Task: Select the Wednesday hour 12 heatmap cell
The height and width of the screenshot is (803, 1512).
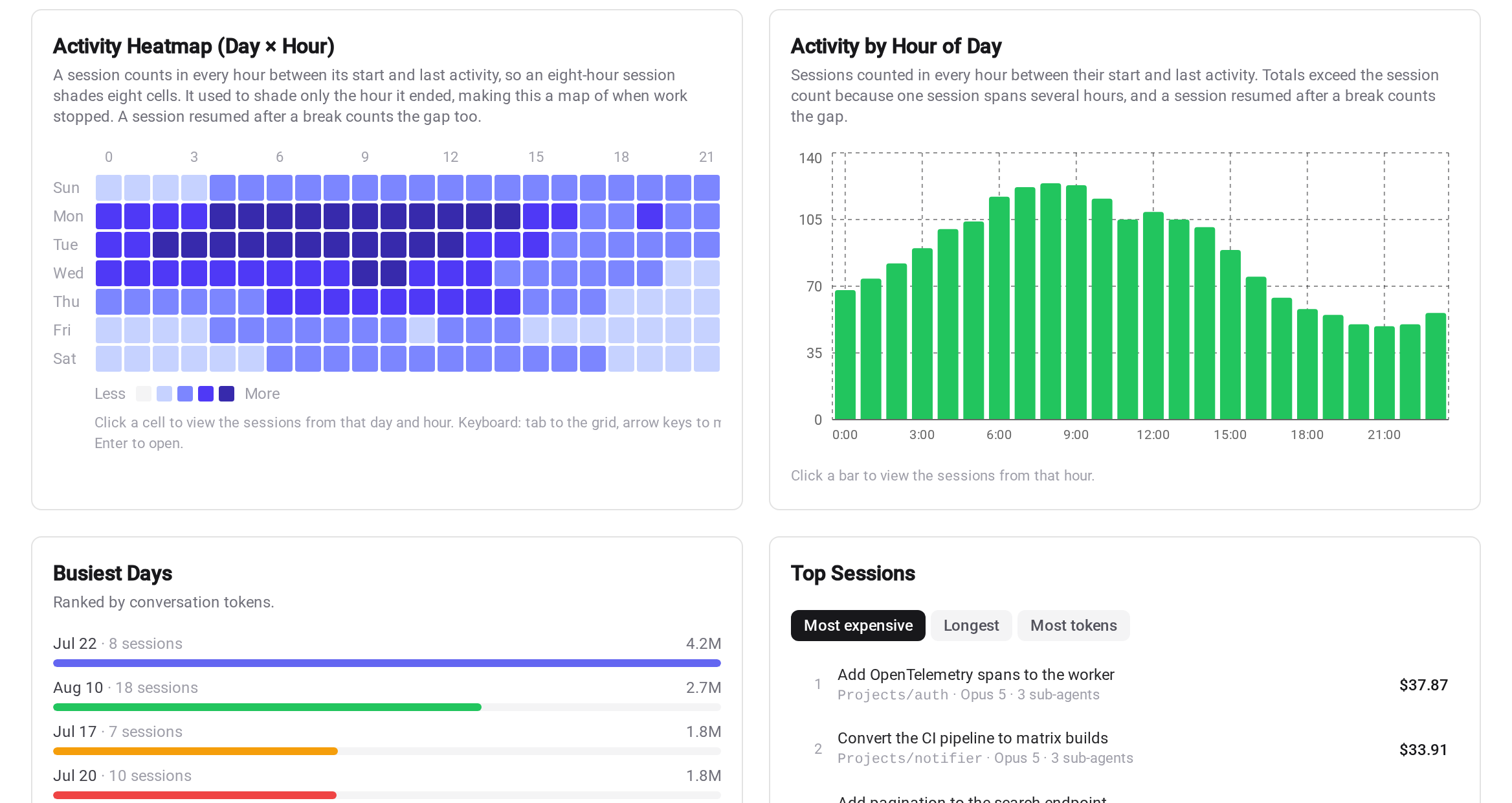Action: point(450,273)
